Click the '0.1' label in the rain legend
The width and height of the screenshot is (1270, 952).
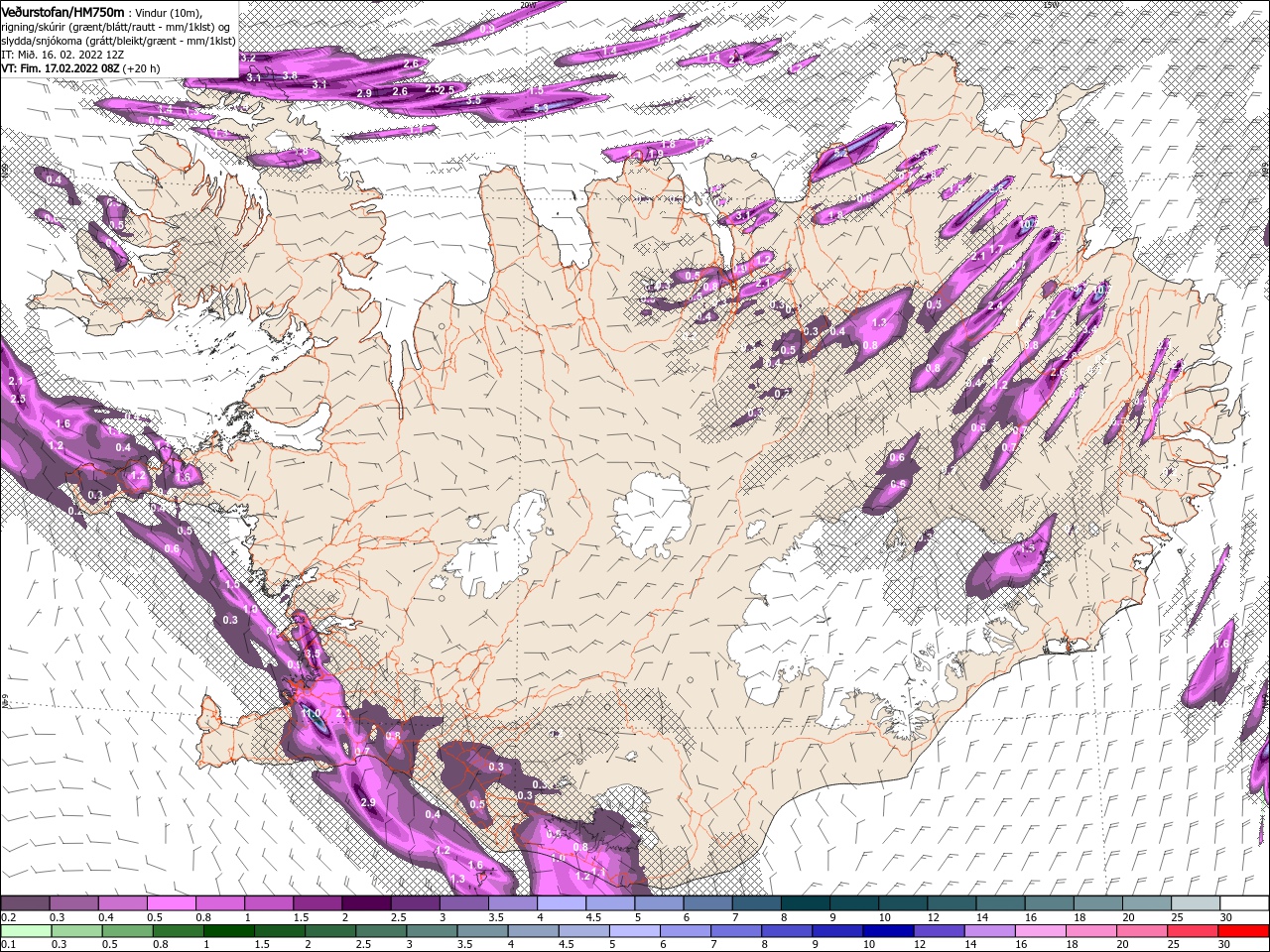coord(8,945)
